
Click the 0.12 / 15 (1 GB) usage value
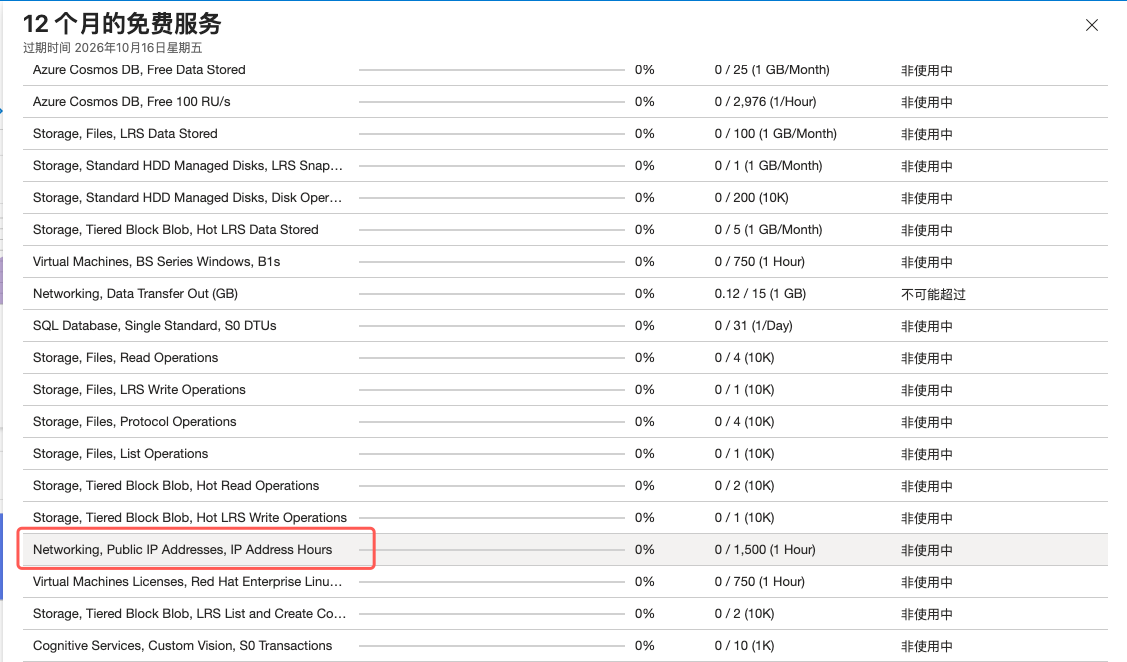pos(760,294)
